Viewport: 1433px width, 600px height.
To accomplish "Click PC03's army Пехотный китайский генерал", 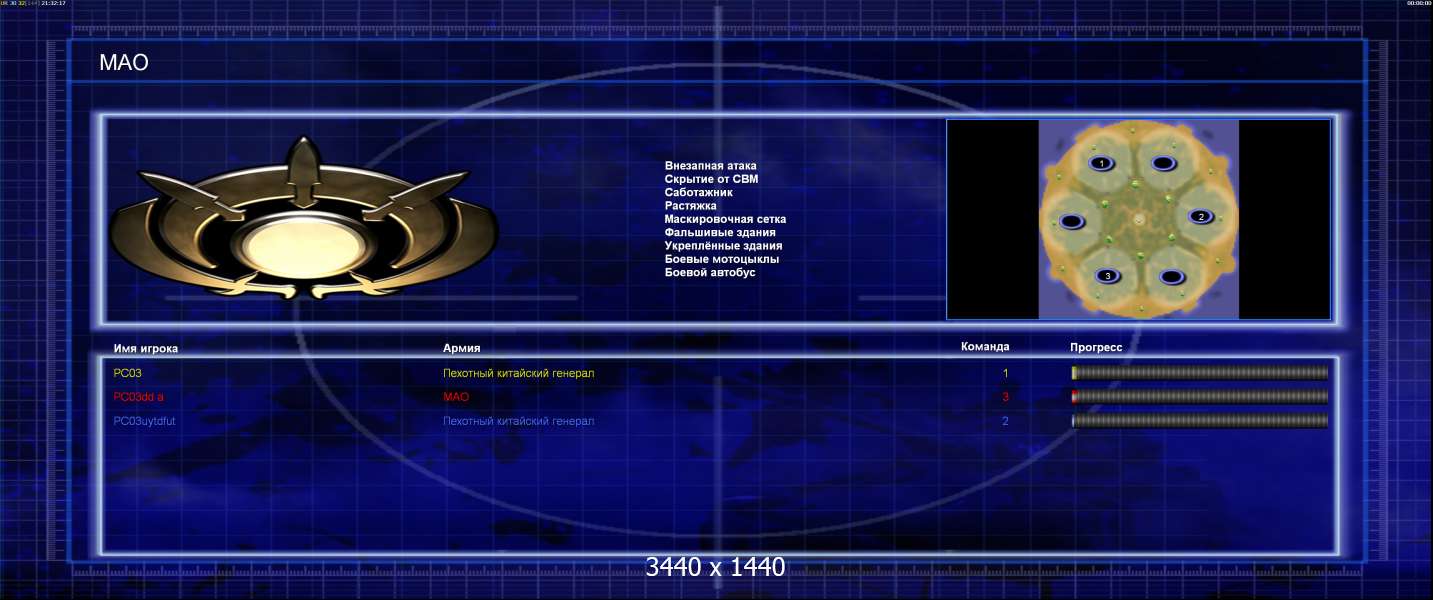I will 519,373.
